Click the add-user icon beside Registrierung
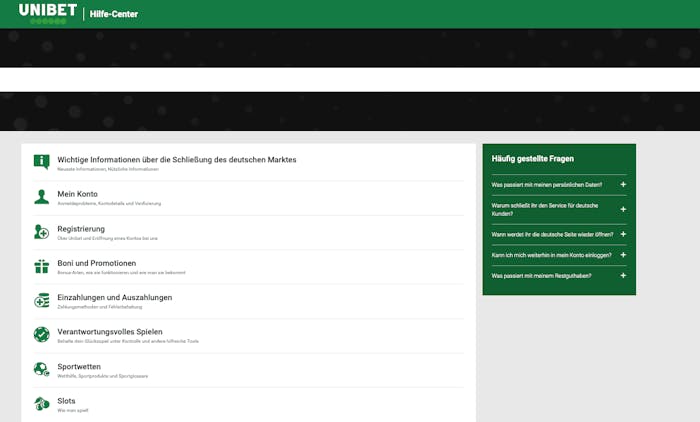This screenshot has height=422, width=700. (42, 232)
